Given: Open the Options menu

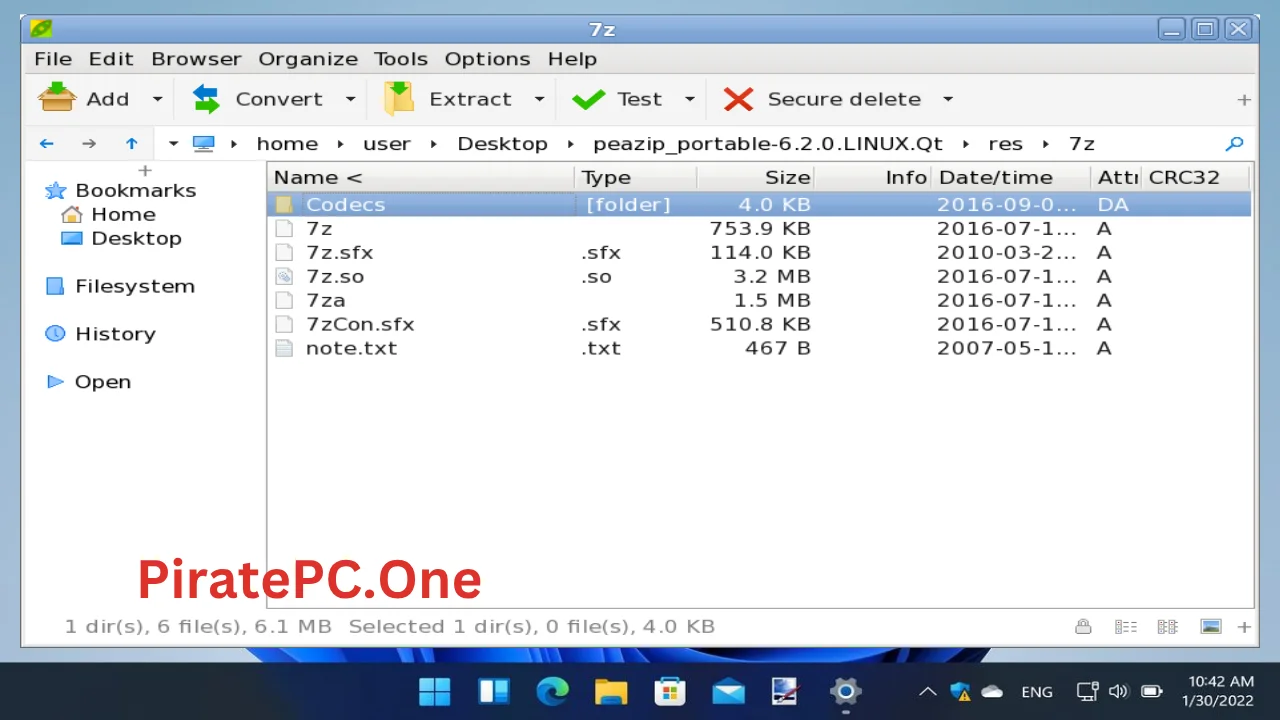Looking at the screenshot, I should coord(487,59).
